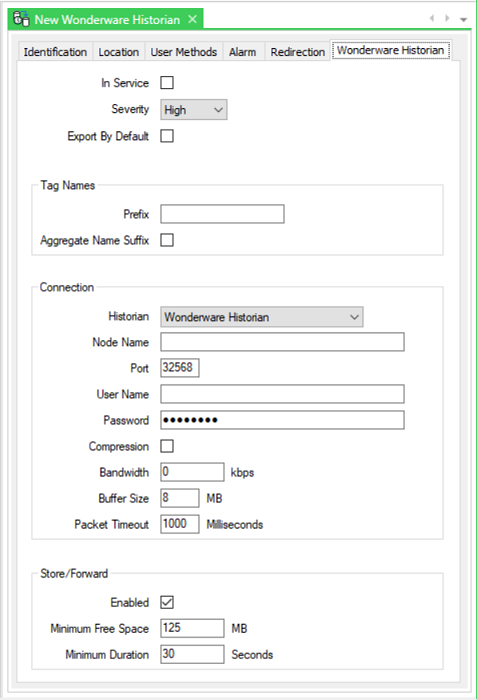The height and width of the screenshot is (700, 477).
Task: Select the Alarm tab
Action: click(x=243, y=52)
